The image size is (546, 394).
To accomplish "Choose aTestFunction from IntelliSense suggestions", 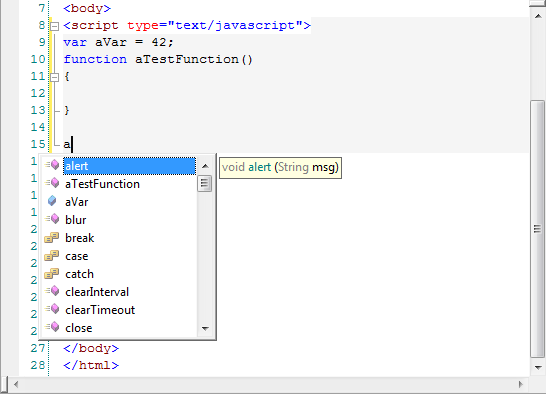I will [102, 184].
